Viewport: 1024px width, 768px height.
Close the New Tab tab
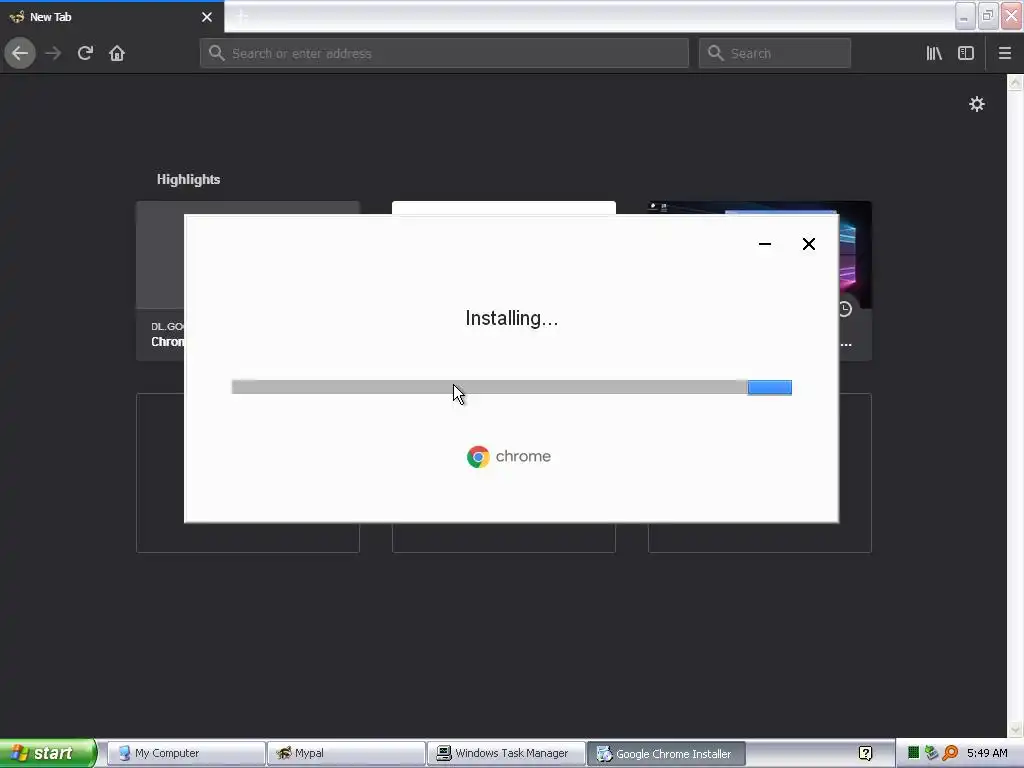207,17
